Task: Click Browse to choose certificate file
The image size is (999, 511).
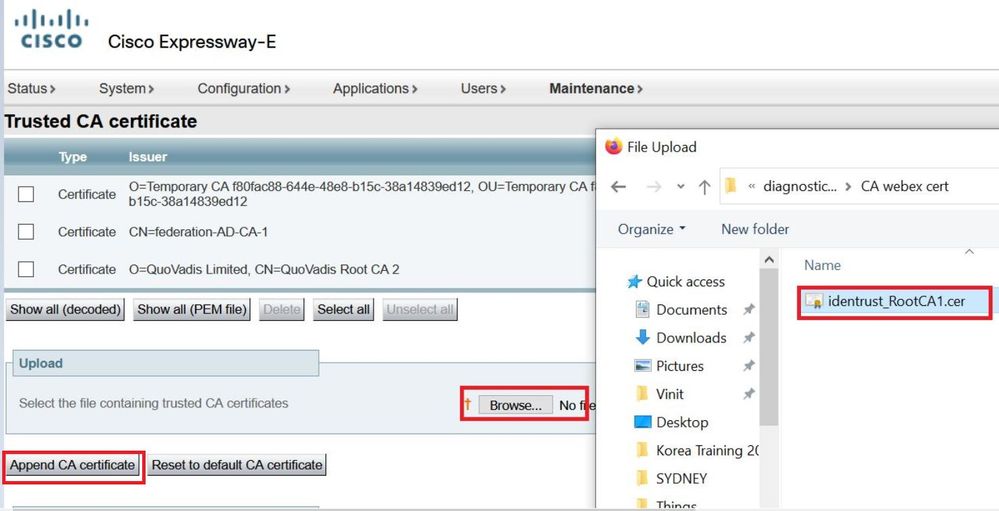Action: coord(515,405)
